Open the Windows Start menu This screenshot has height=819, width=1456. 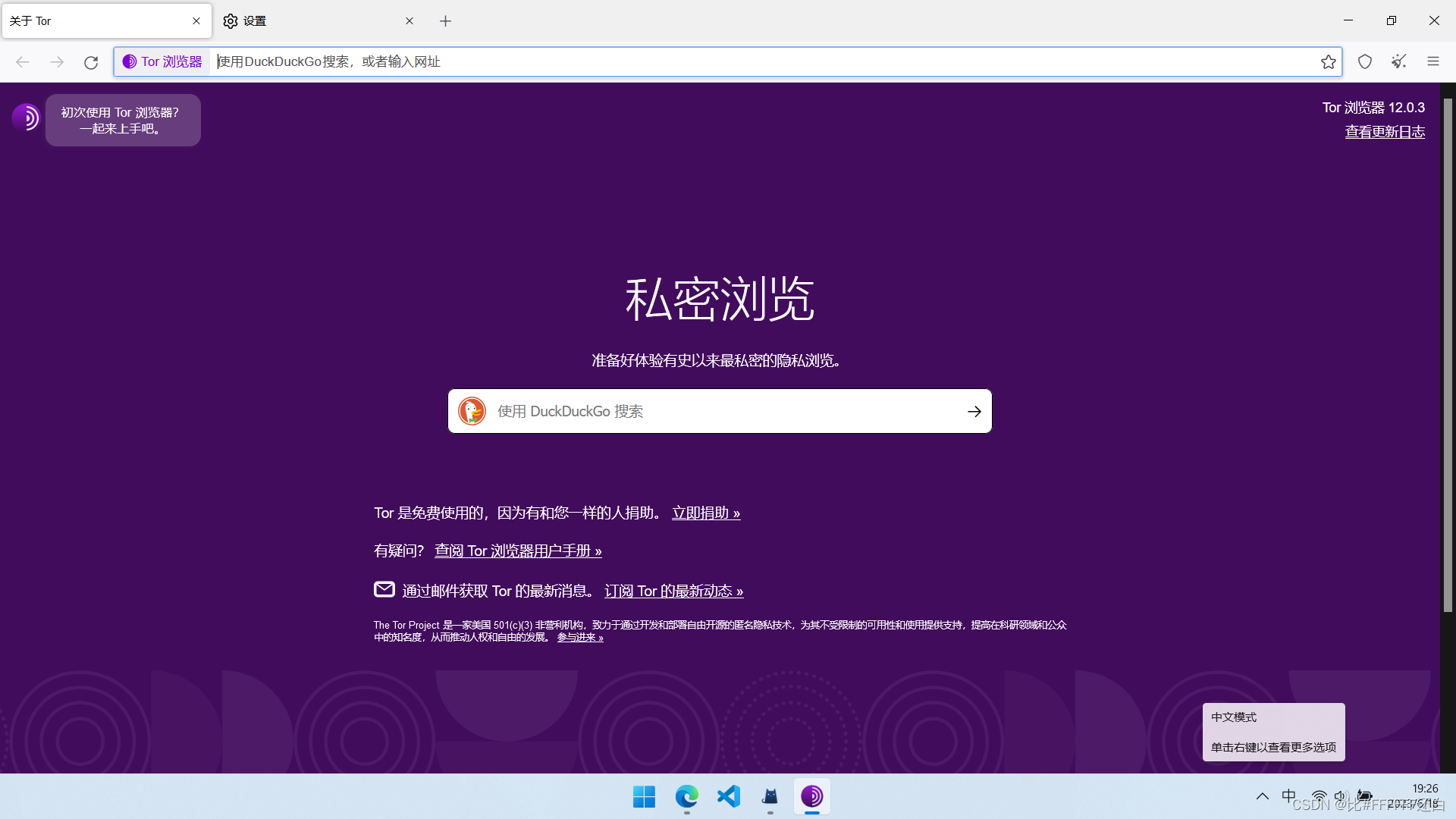coord(644,796)
